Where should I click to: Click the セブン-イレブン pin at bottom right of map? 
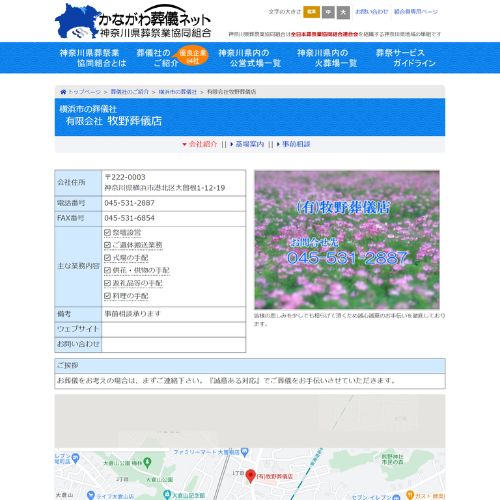tap(396, 497)
